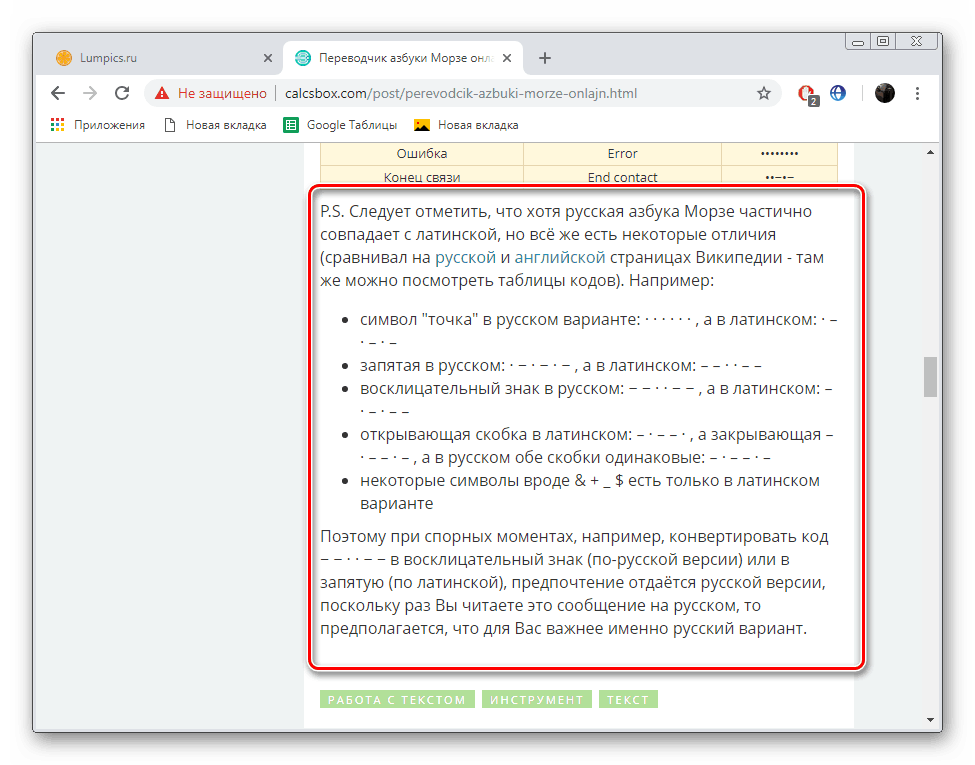Viewport: 975px width, 765px height.
Task: Reload the current page
Action: point(122,94)
